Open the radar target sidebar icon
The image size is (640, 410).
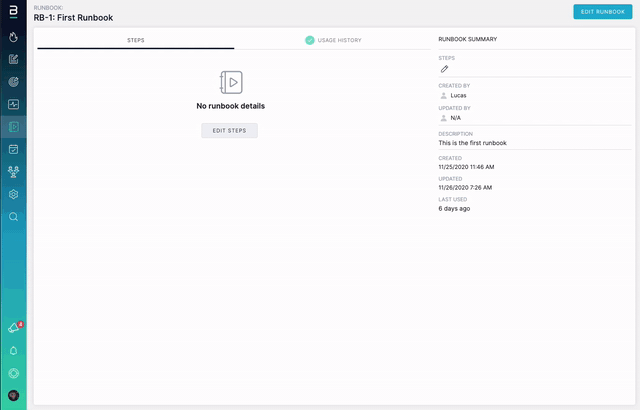[x=13, y=82]
